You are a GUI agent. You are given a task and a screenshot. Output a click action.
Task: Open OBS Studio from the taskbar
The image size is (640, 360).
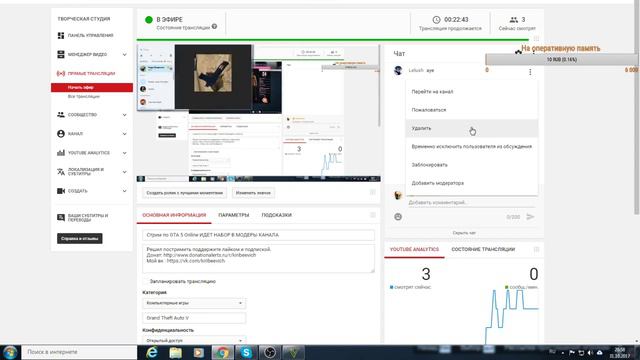270,352
